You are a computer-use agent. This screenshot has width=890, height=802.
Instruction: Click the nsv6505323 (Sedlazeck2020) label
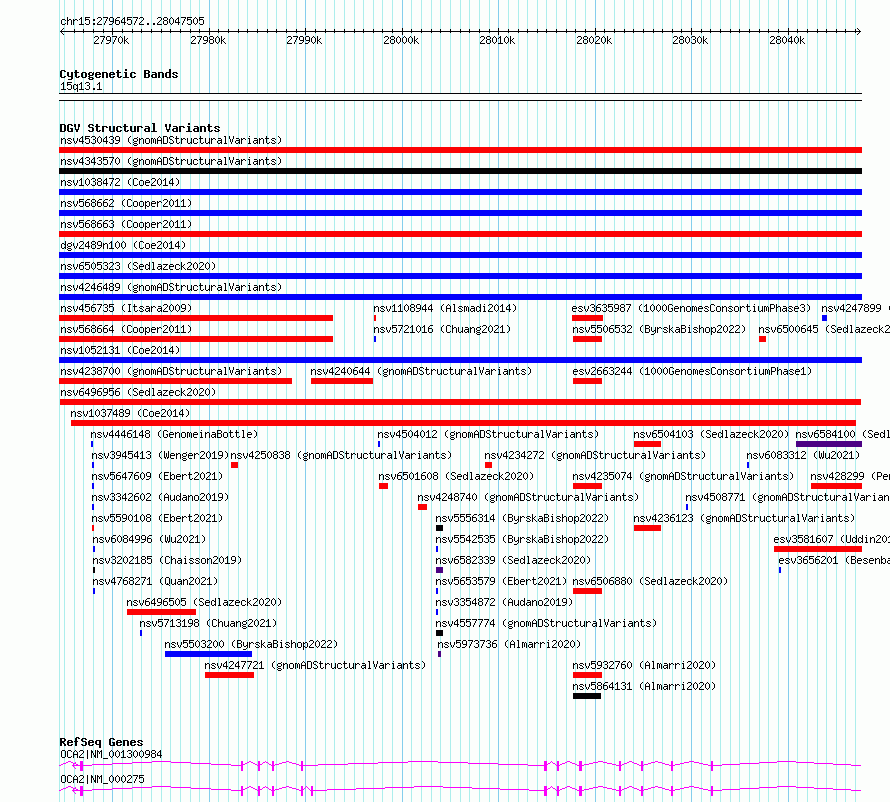138,266
